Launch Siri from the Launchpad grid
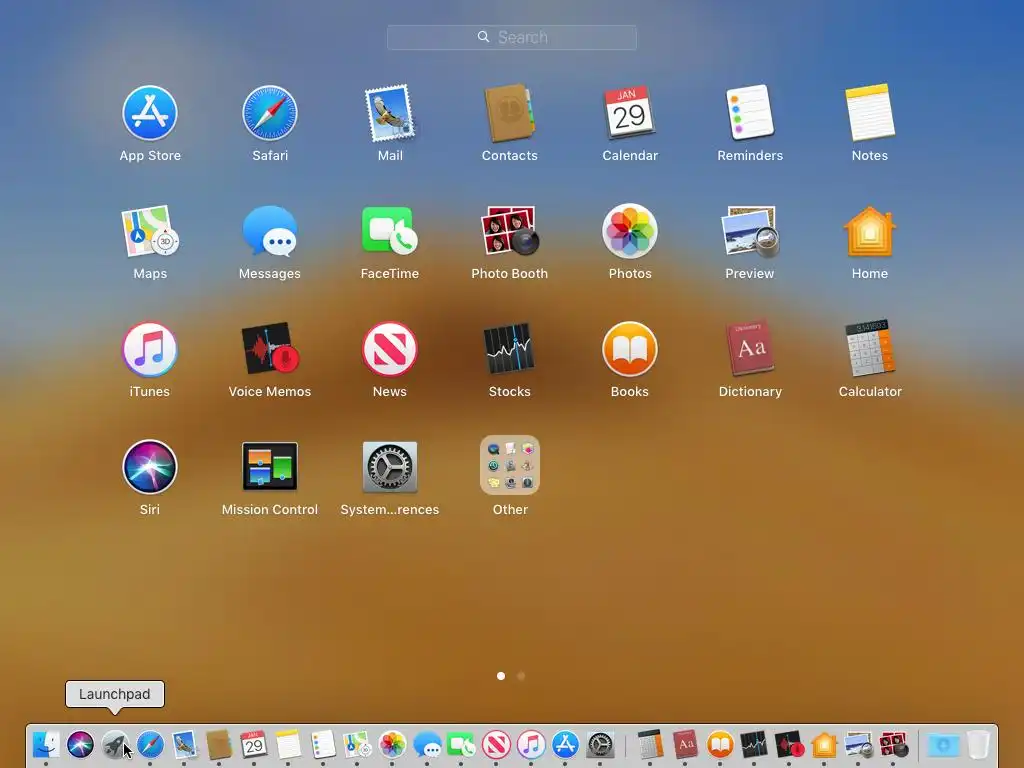Viewport: 1024px width, 768px height. point(150,467)
